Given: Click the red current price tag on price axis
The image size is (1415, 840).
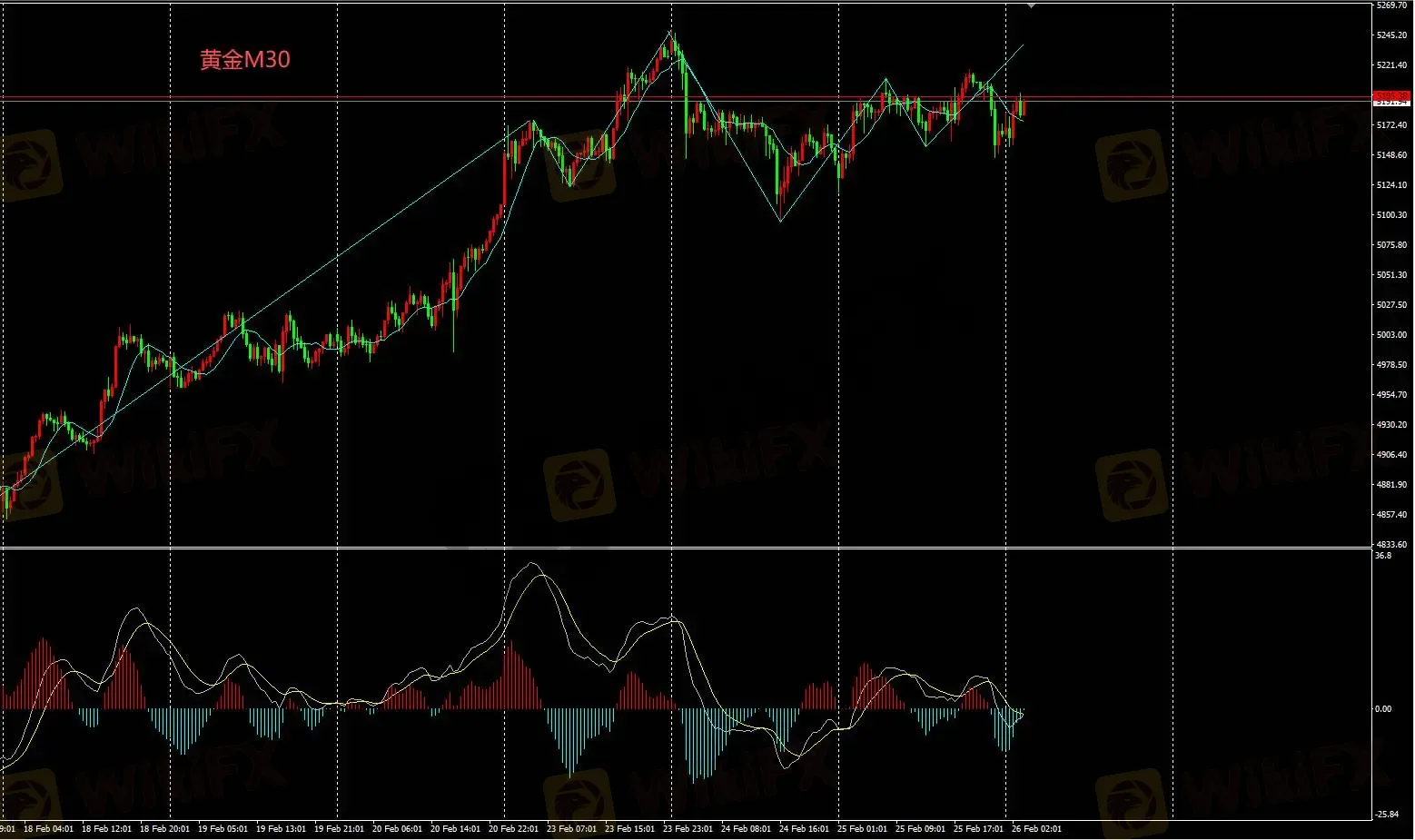Looking at the screenshot, I should pyautogui.click(x=1391, y=95).
